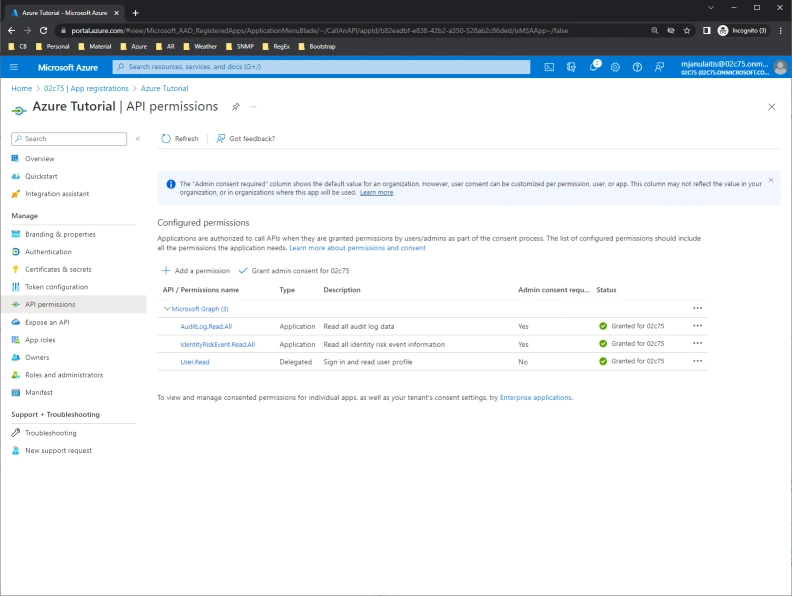Screen dimensions: 792x596
Task: Focus the global Search resources box
Action: [x=321, y=67]
